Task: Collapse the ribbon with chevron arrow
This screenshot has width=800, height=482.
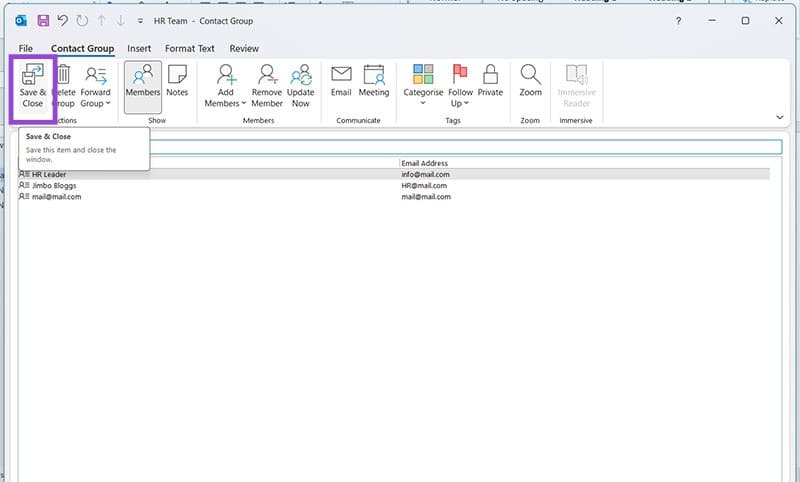Action: [x=779, y=117]
